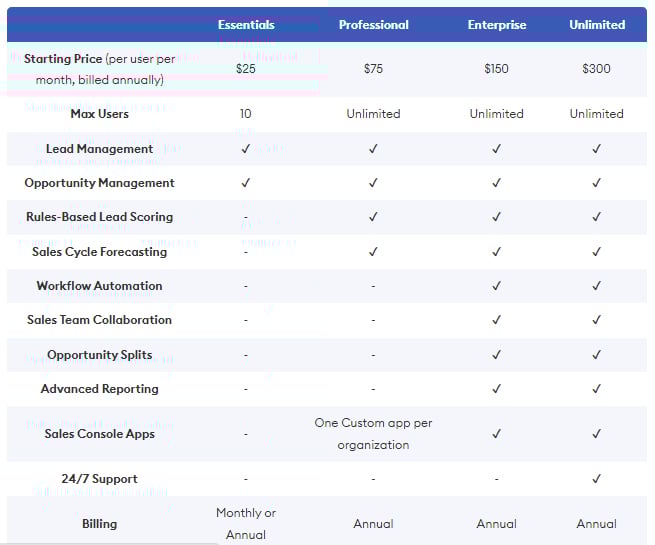655x545 pixels.
Task: Click the $25 Essentials starting price
Action: click(x=246, y=69)
